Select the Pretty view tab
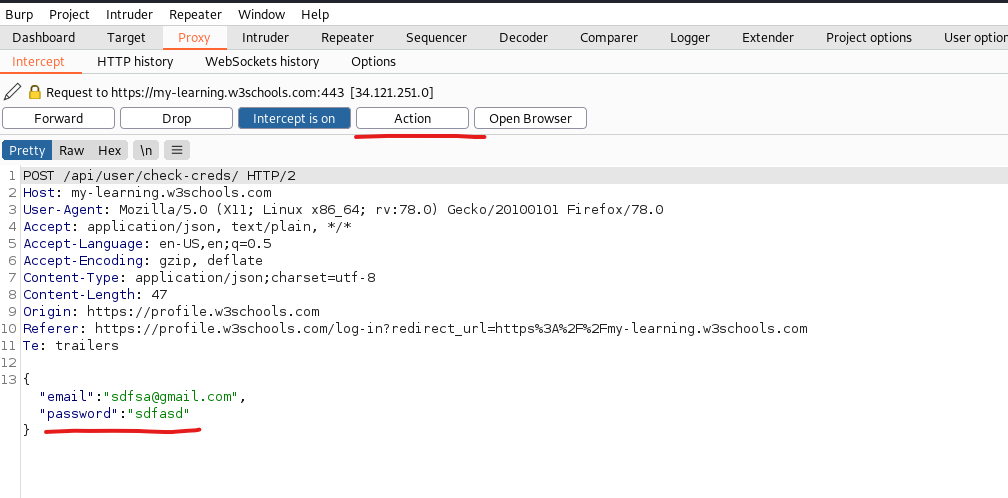Image resolution: width=1008 pixels, height=498 pixels. [x=27, y=150]
